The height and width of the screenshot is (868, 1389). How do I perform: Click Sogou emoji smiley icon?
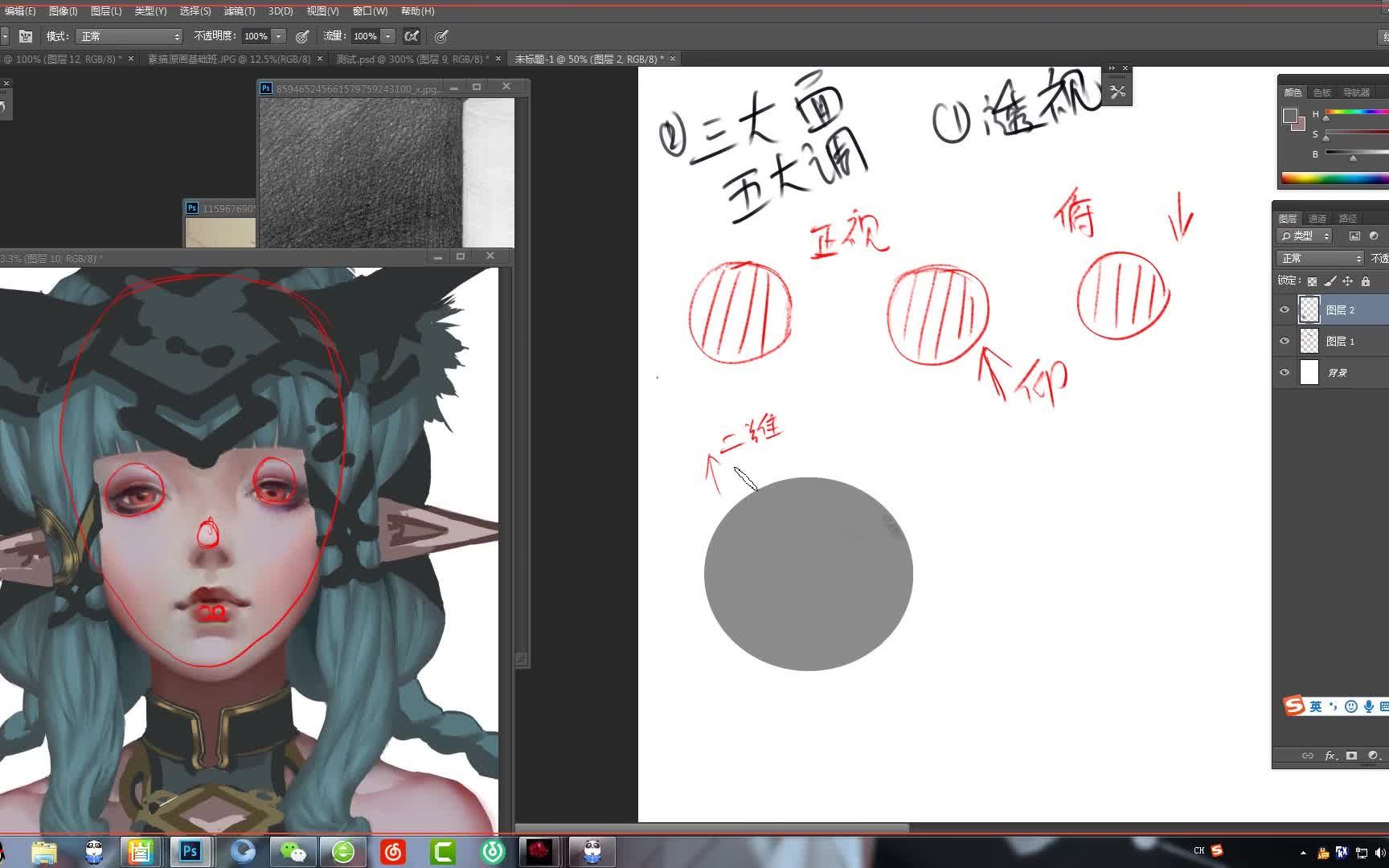[x=1351, y=706]
